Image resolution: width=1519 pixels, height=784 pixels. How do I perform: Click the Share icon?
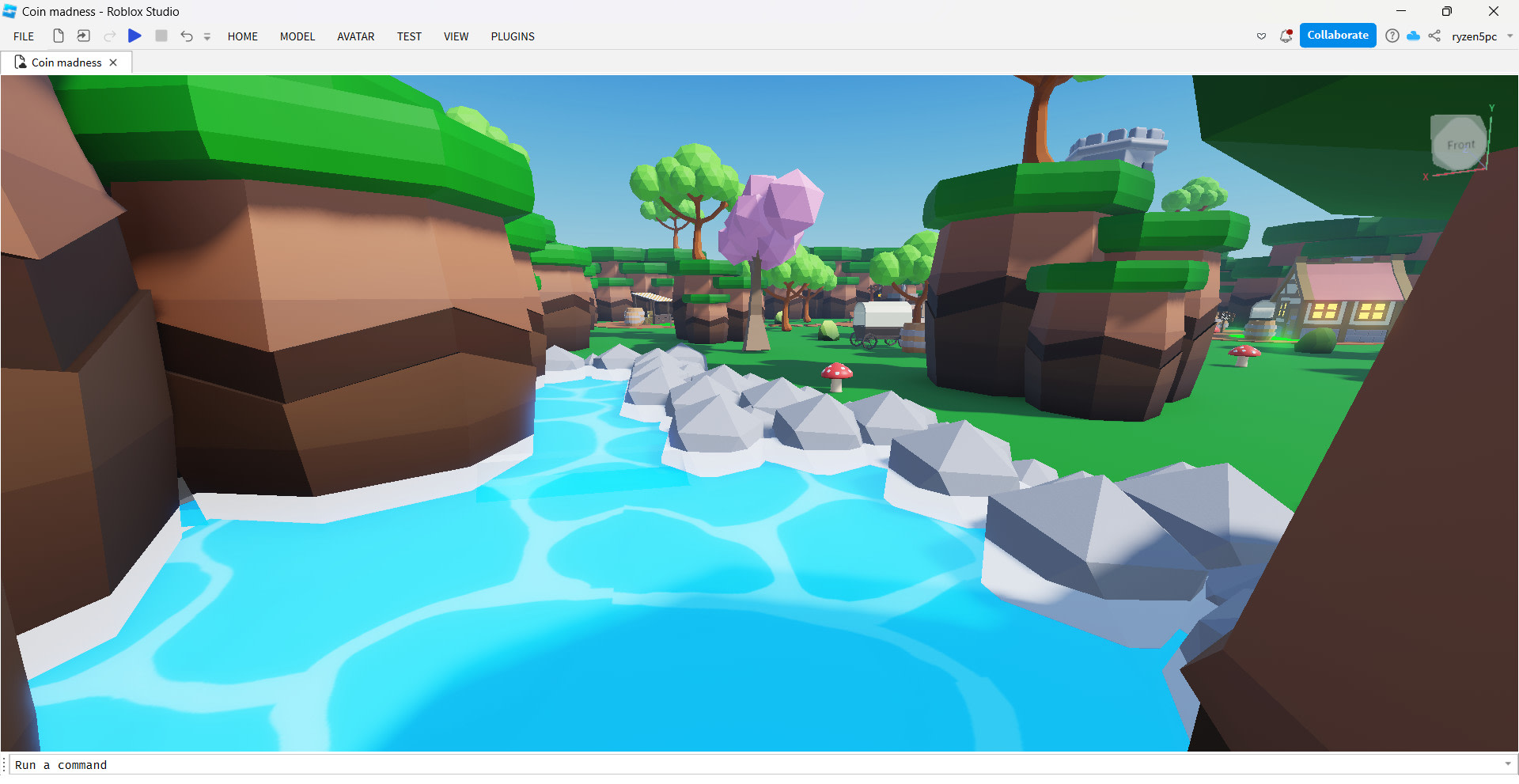(x=1434, y=36)
